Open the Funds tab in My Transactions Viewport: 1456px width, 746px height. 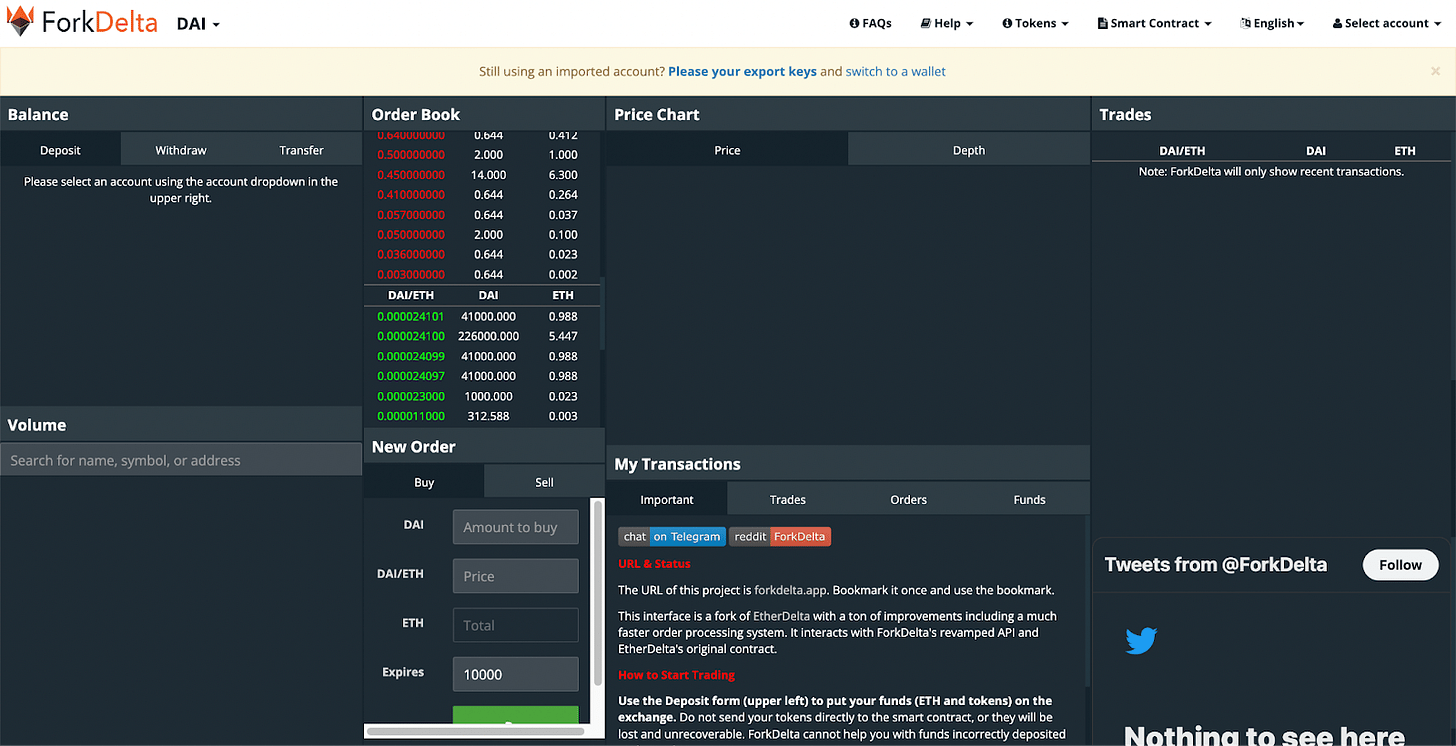[x=1029, y=499]
